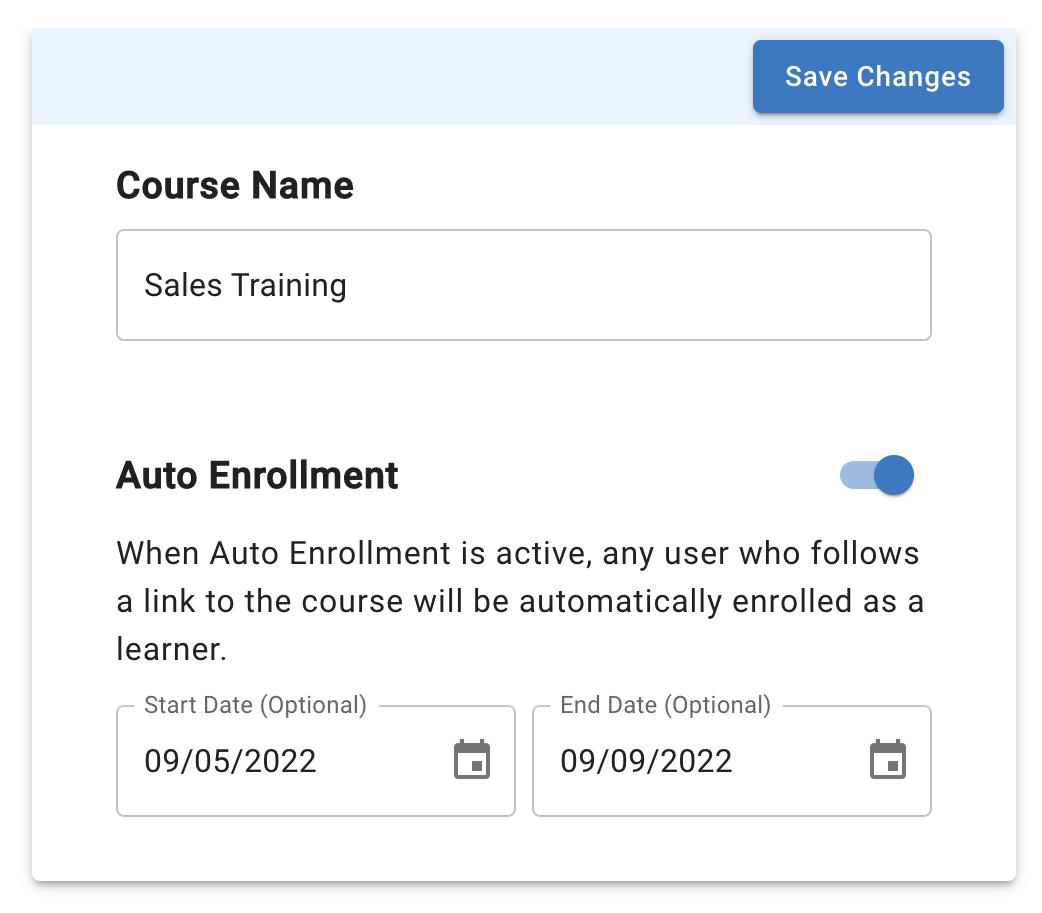
Task: Select the year 2022 in End Date
Action: (x=697, y=762)
